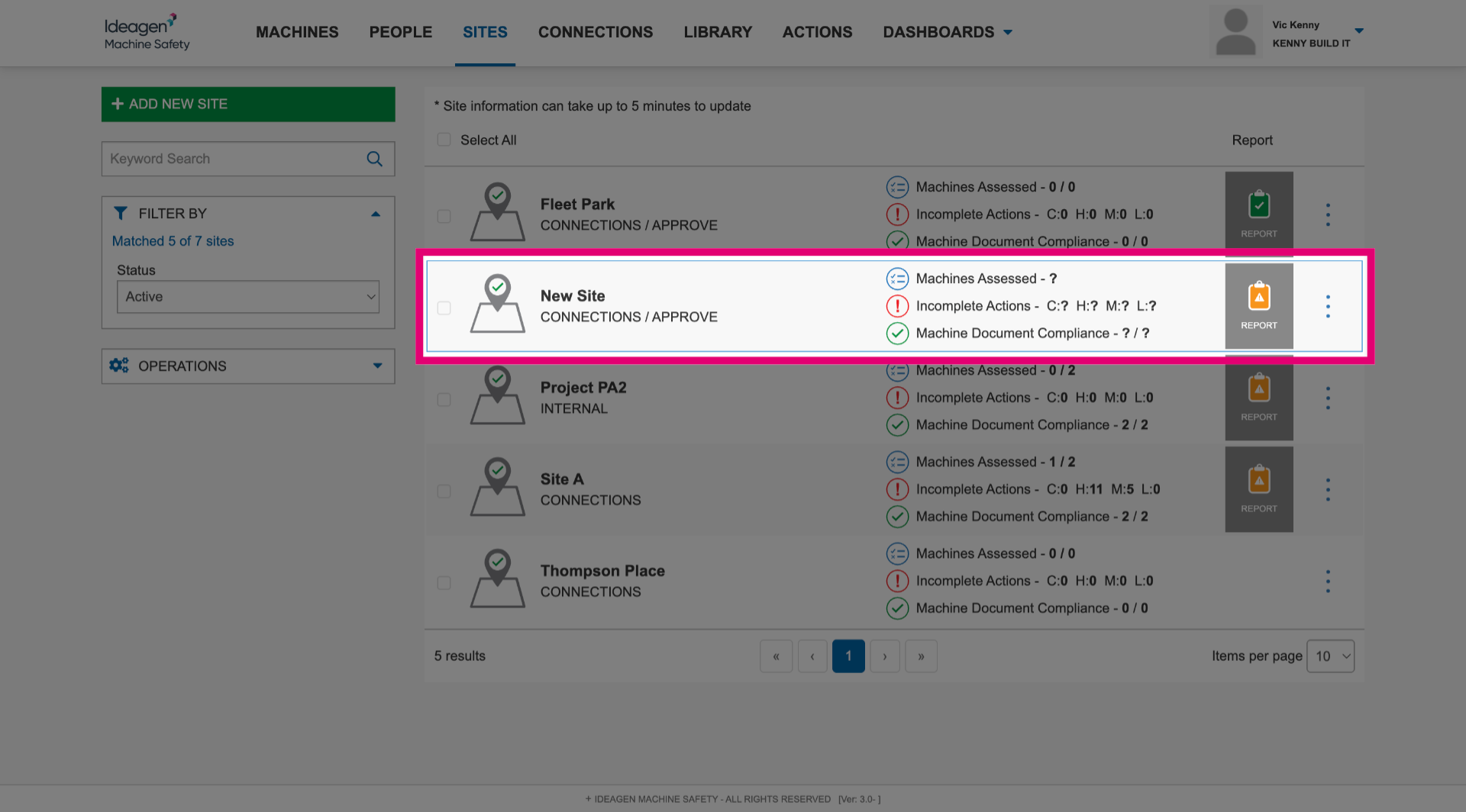Tick the Select All checkbox

pyautogui.click(x=444, y=140)
